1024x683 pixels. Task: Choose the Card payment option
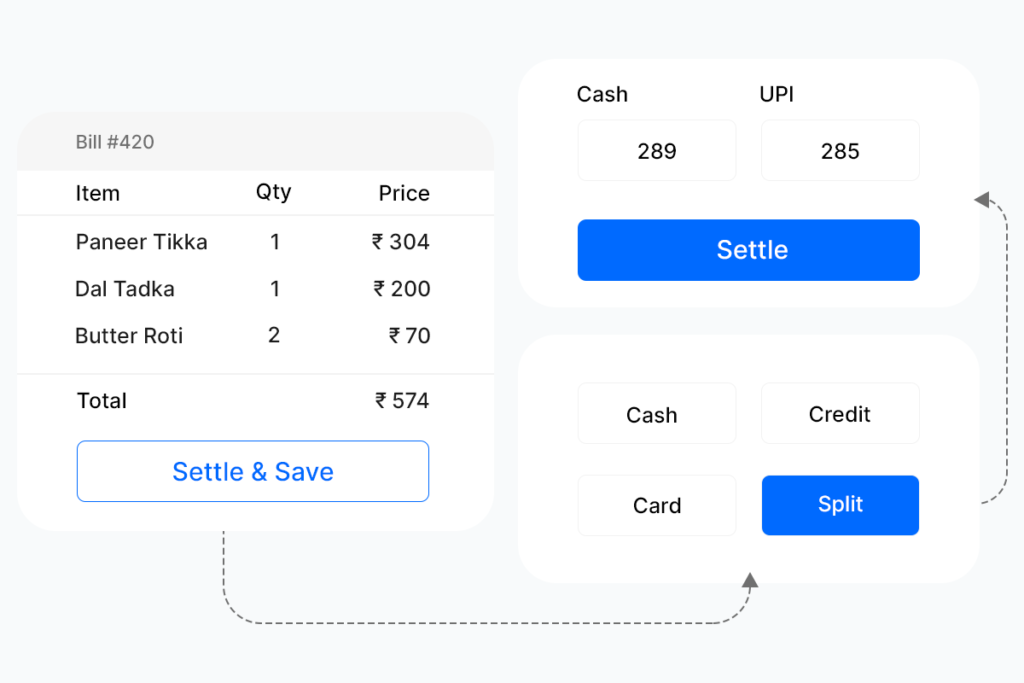click(x=657, y=505)
